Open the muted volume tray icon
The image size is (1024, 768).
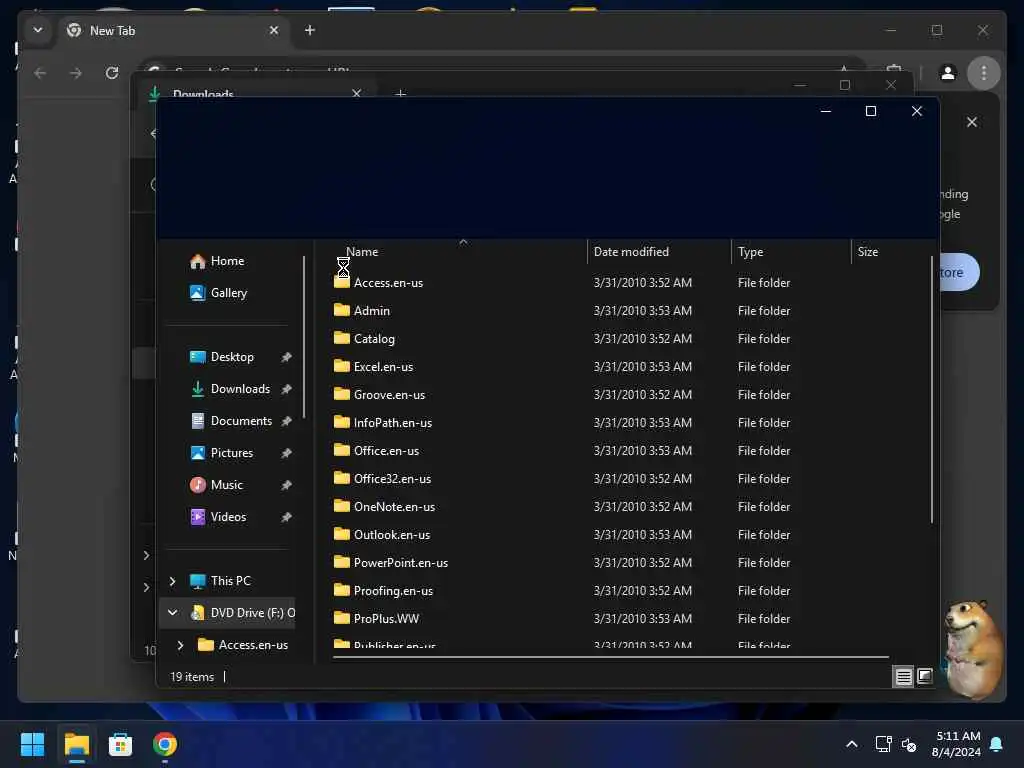tap(908, 744)
